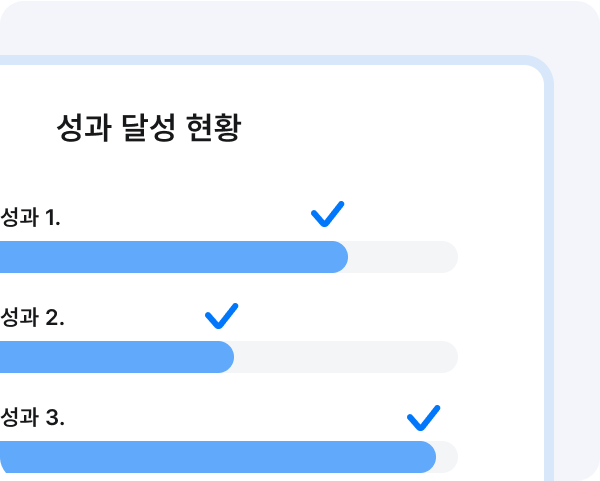This screenshot has height=481, width=600.
Task: Select the "성과 2." label text
Action: click(32, 318)
